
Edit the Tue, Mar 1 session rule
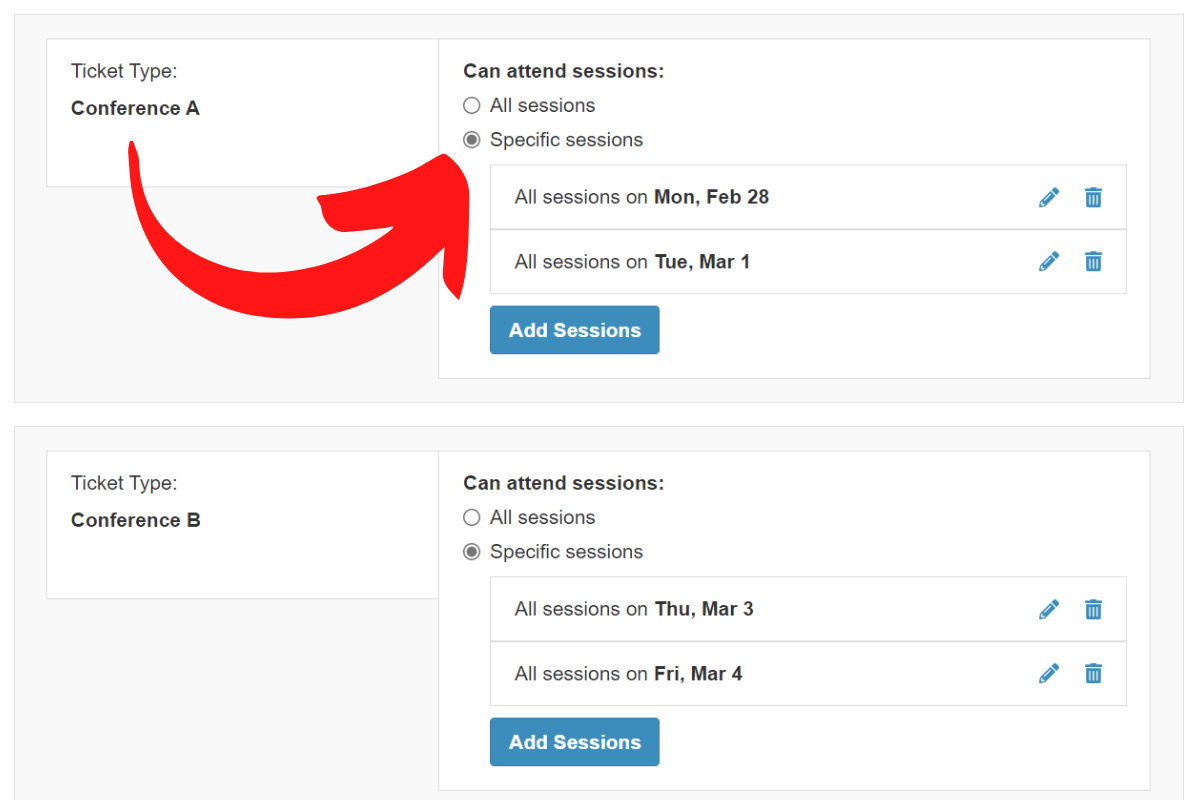[x=1049, y=262]
